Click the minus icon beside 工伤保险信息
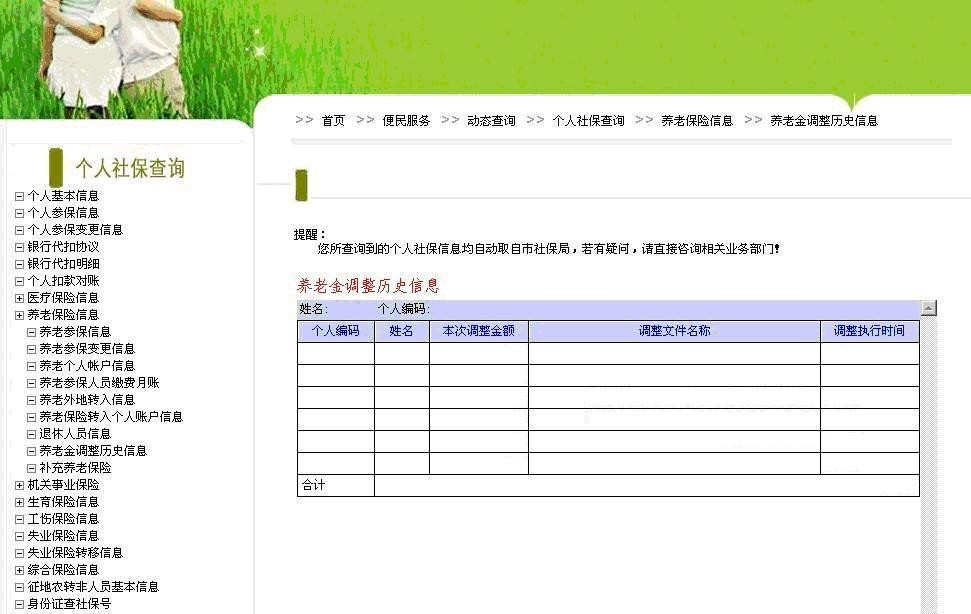971x614 pixels. pyautogui.click(x=19, y=519)
